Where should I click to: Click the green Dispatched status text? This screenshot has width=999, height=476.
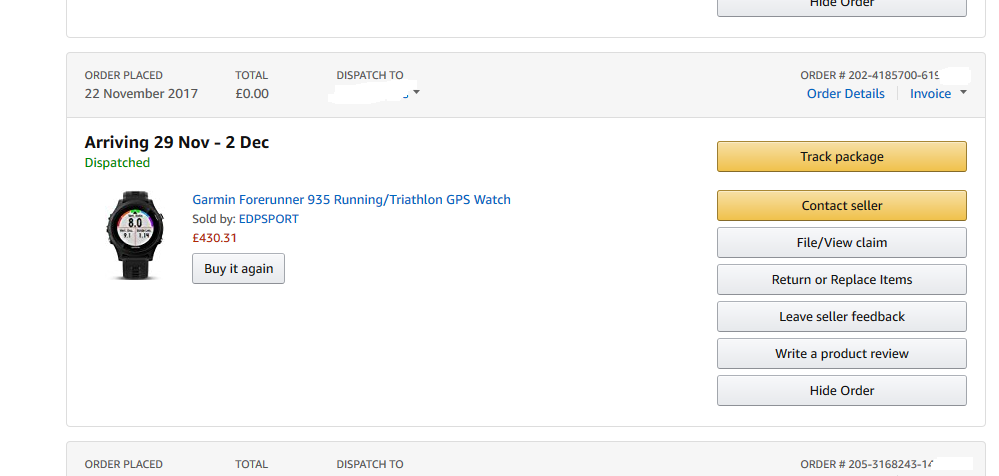pos(117,163)
